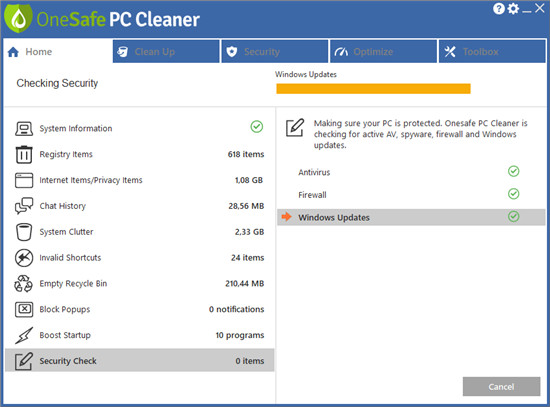The height and width of the screenshot is (407, 550).
Task: Select the System Clutter label
Action: click(x=66, y=232)
